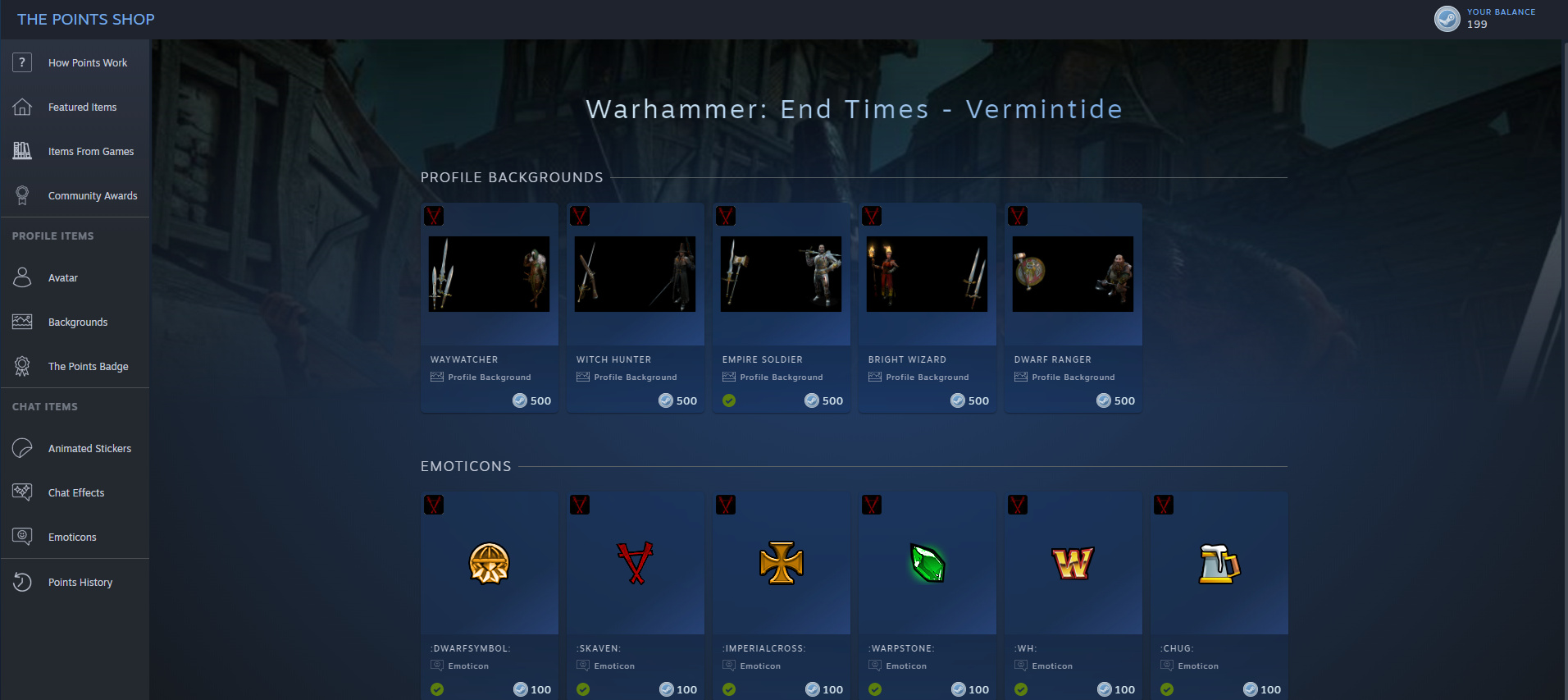The width and height of the screenshot is (1568, 700).
Task: Click the Vermintide game icon on Witch Hunter card
Action: pos(580,216)
